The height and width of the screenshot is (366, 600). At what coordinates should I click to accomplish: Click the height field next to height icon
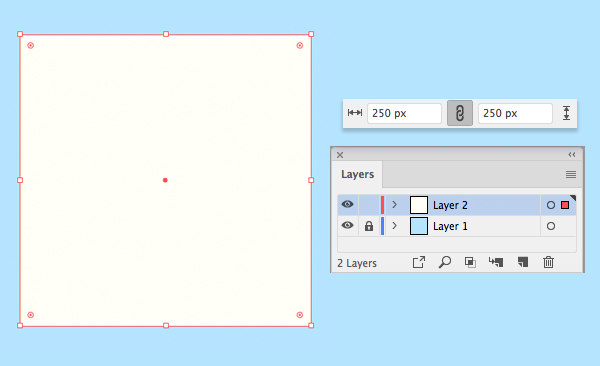[515, 113]
